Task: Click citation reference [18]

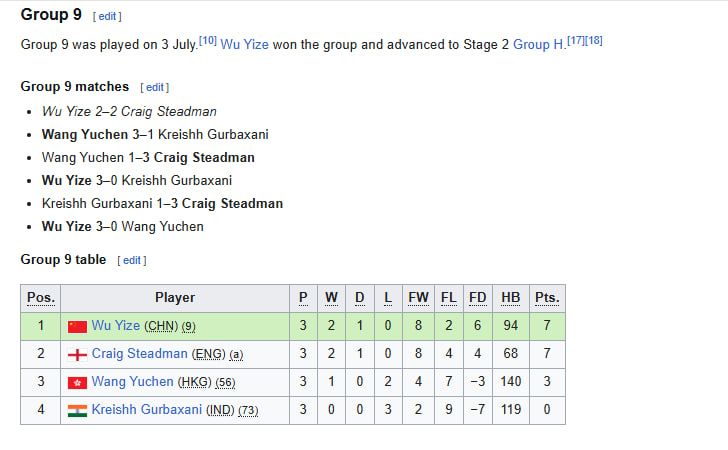Action: pyautogui.click(x=594, y=41)
